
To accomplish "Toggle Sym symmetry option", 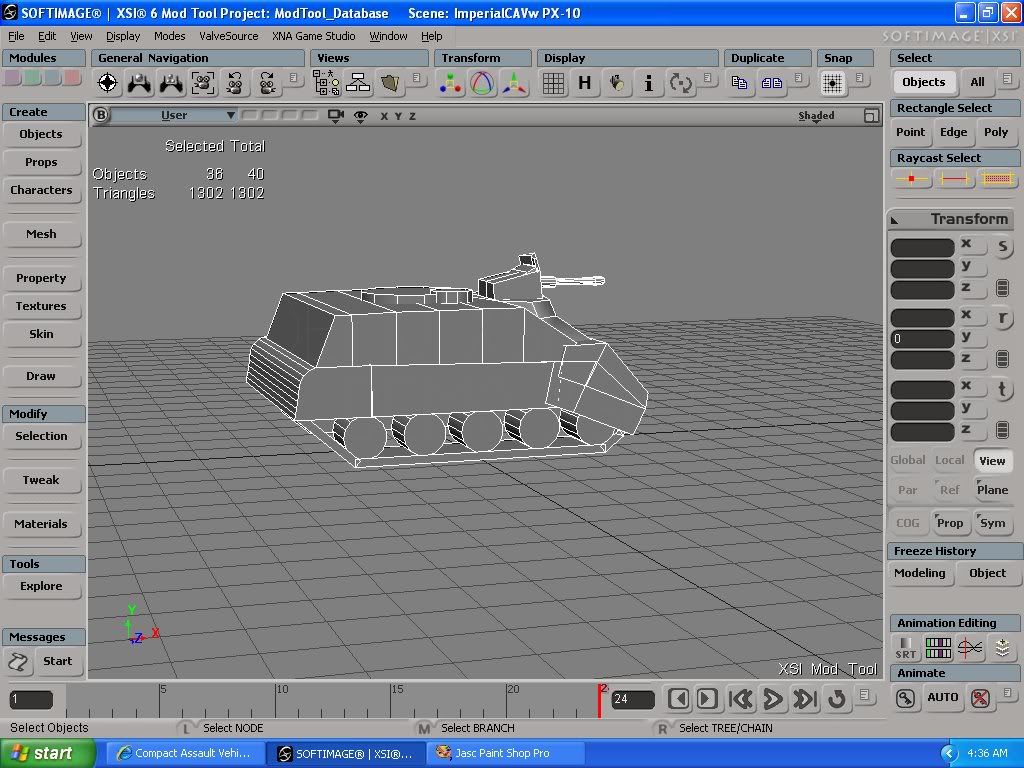I will click(992, 522).
